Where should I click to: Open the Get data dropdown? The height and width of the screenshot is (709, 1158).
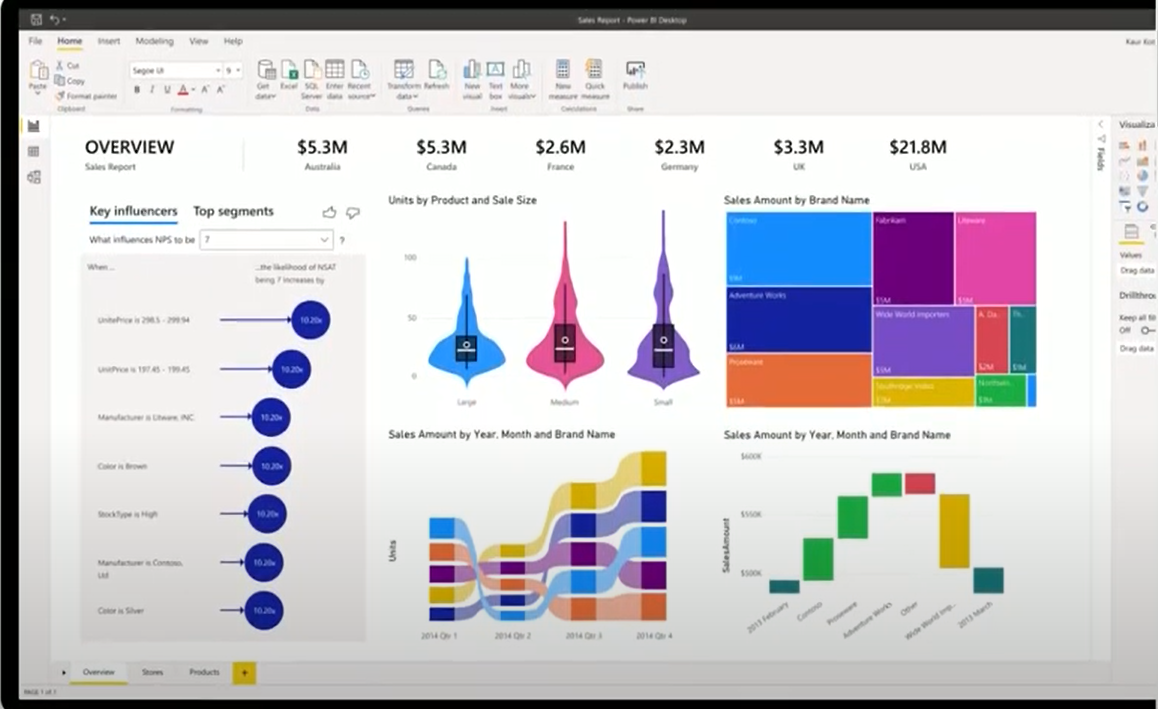point(266,91)
